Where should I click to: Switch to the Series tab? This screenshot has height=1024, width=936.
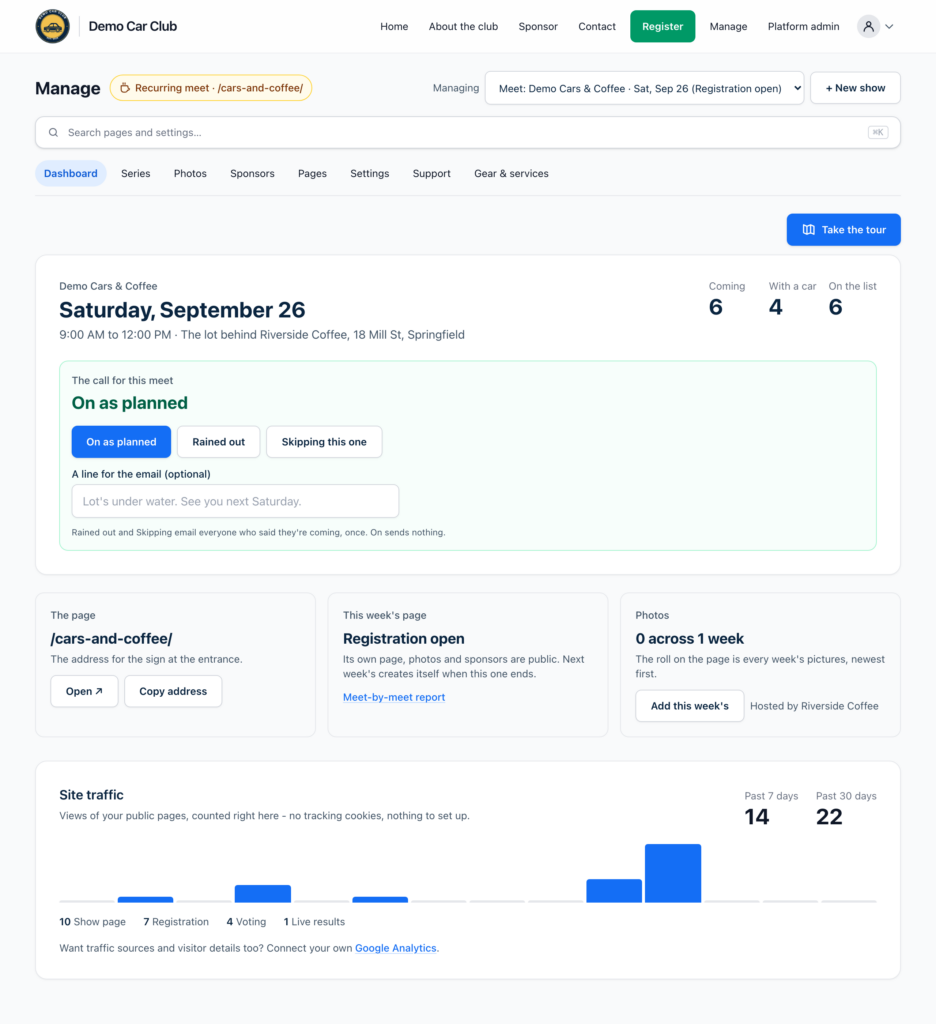[x=136, y=174]
